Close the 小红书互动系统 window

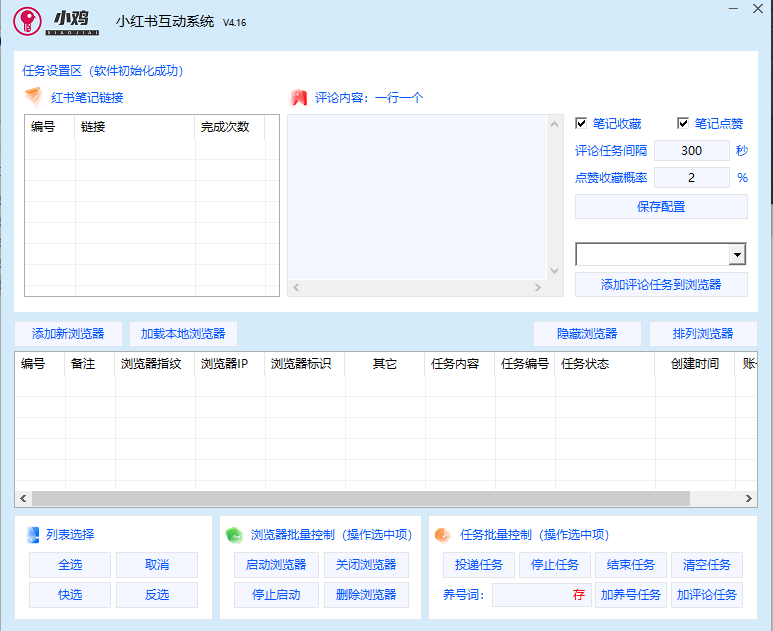(758, 9)
